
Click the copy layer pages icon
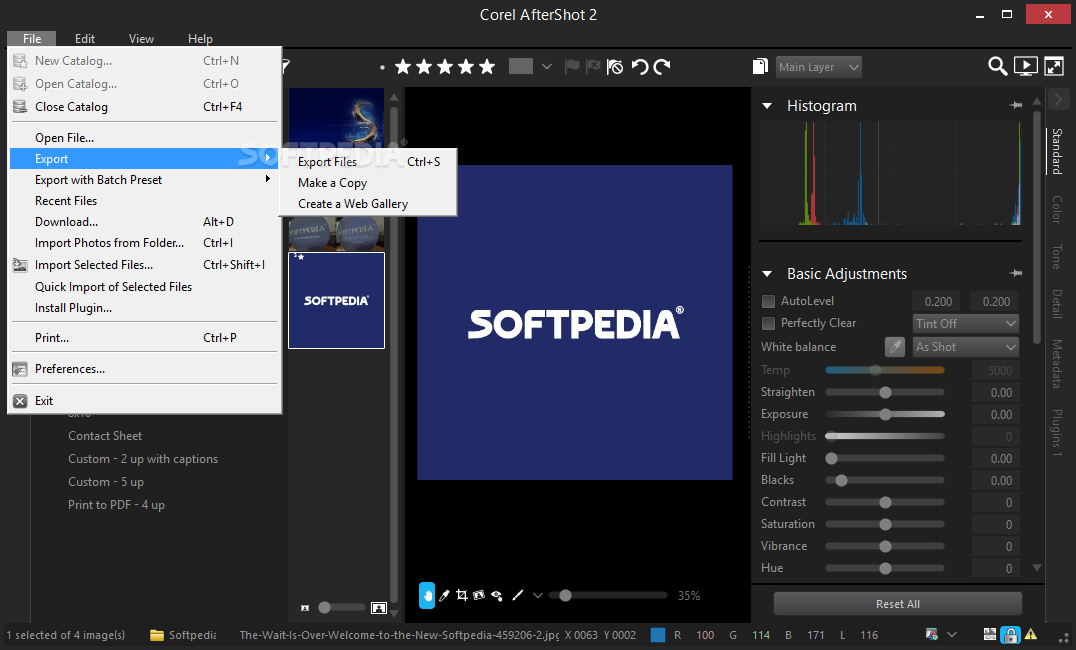760,66
